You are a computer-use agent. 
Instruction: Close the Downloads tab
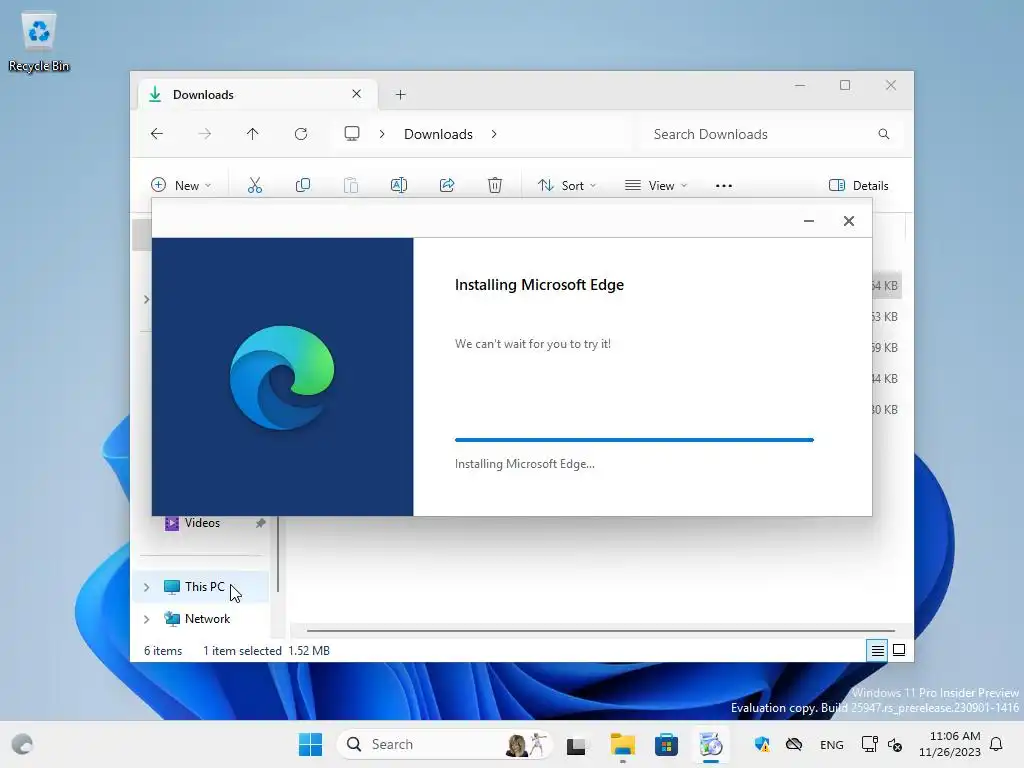coord(357,94)
